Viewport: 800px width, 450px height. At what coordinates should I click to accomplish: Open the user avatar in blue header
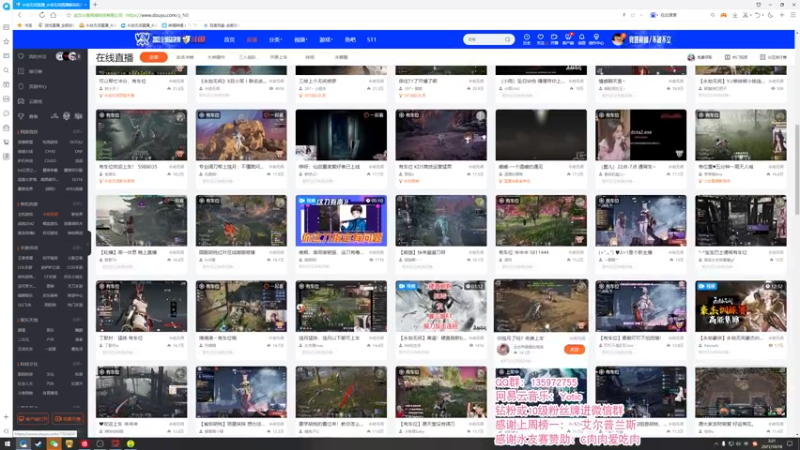pos(618,39)
